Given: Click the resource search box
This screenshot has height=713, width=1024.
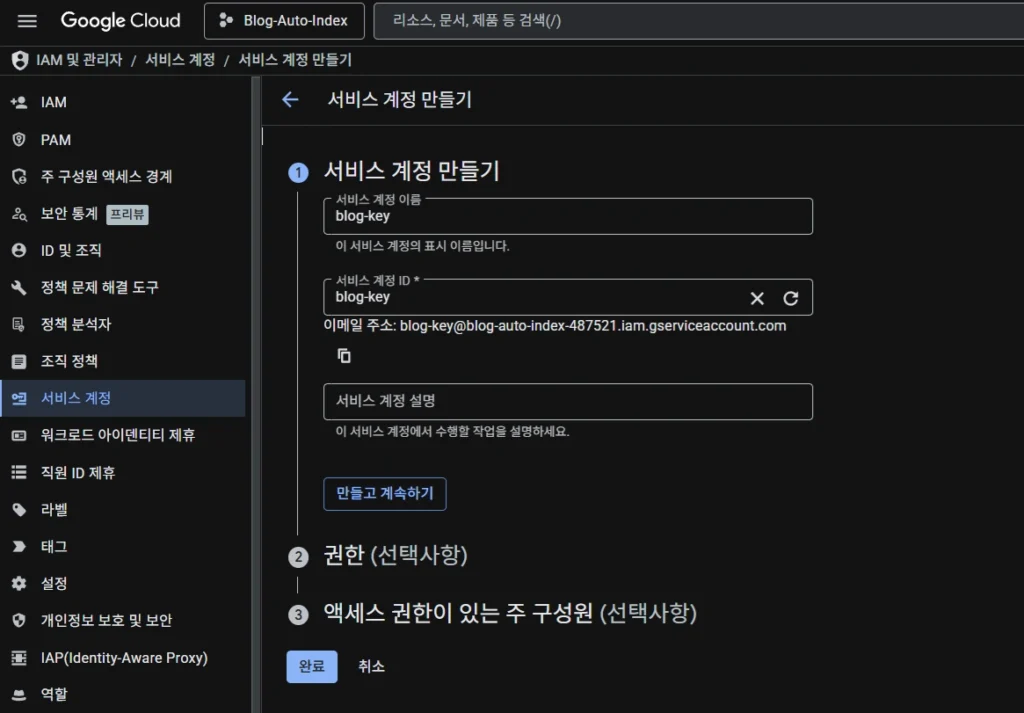Looking at the screenshot, I should pyautogui.click(x=699, y=21).
